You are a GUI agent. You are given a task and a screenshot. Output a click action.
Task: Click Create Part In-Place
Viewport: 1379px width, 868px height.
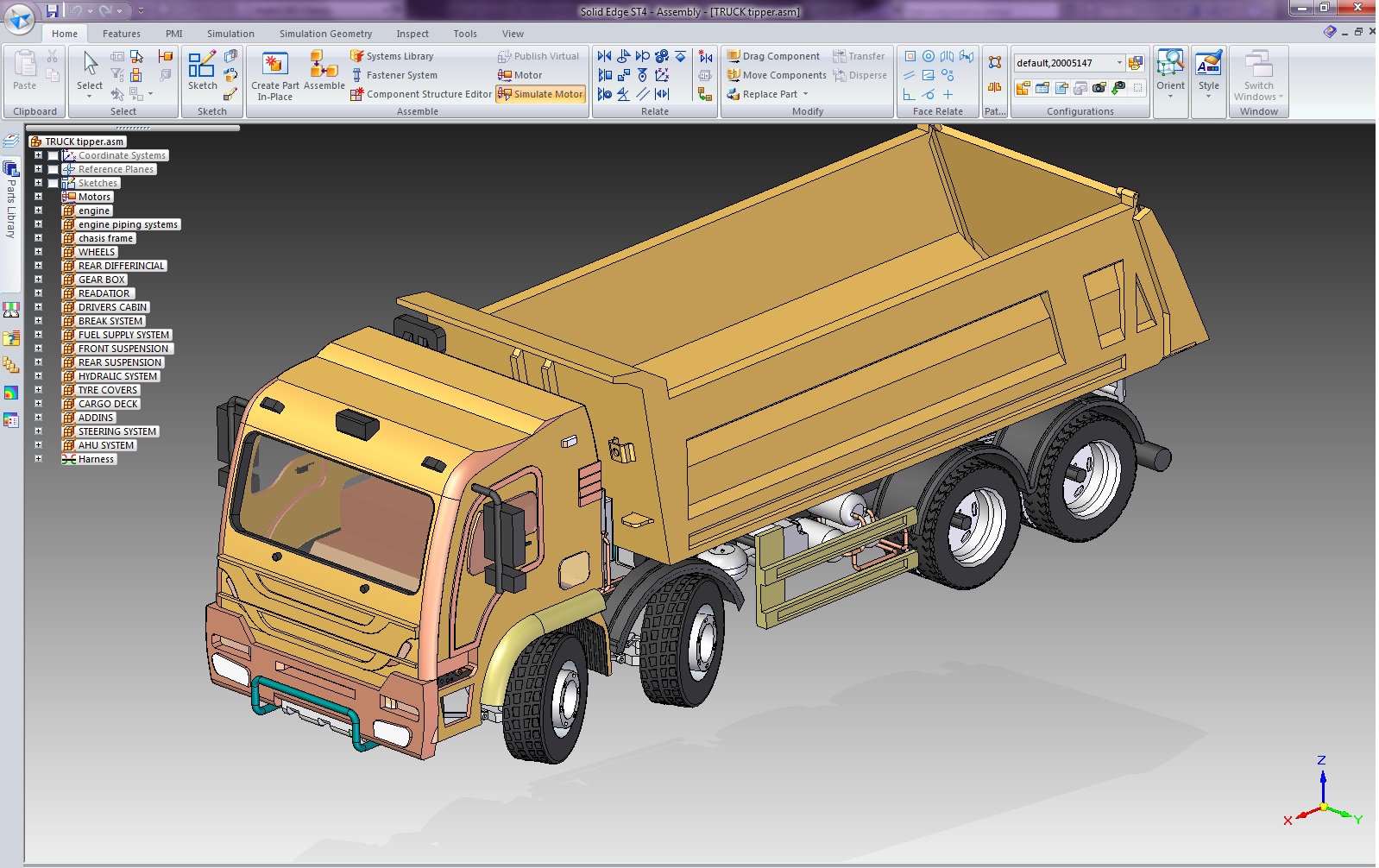pos(275,76)
